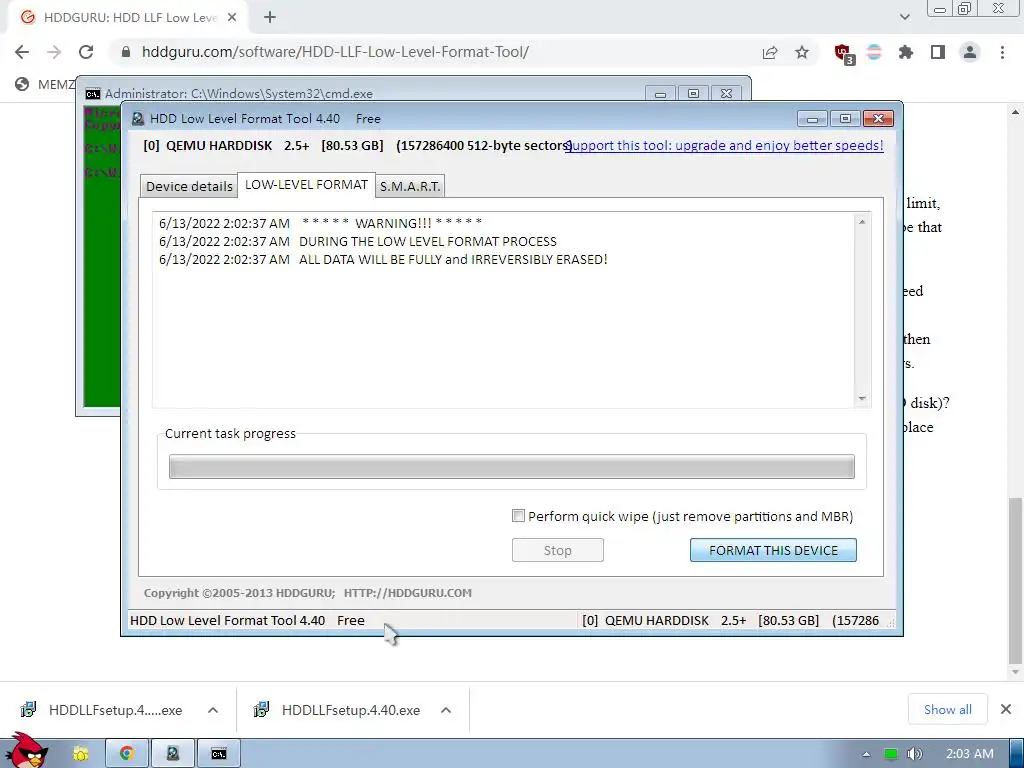Click the Chrome back arrow icon

coord(22,52)
